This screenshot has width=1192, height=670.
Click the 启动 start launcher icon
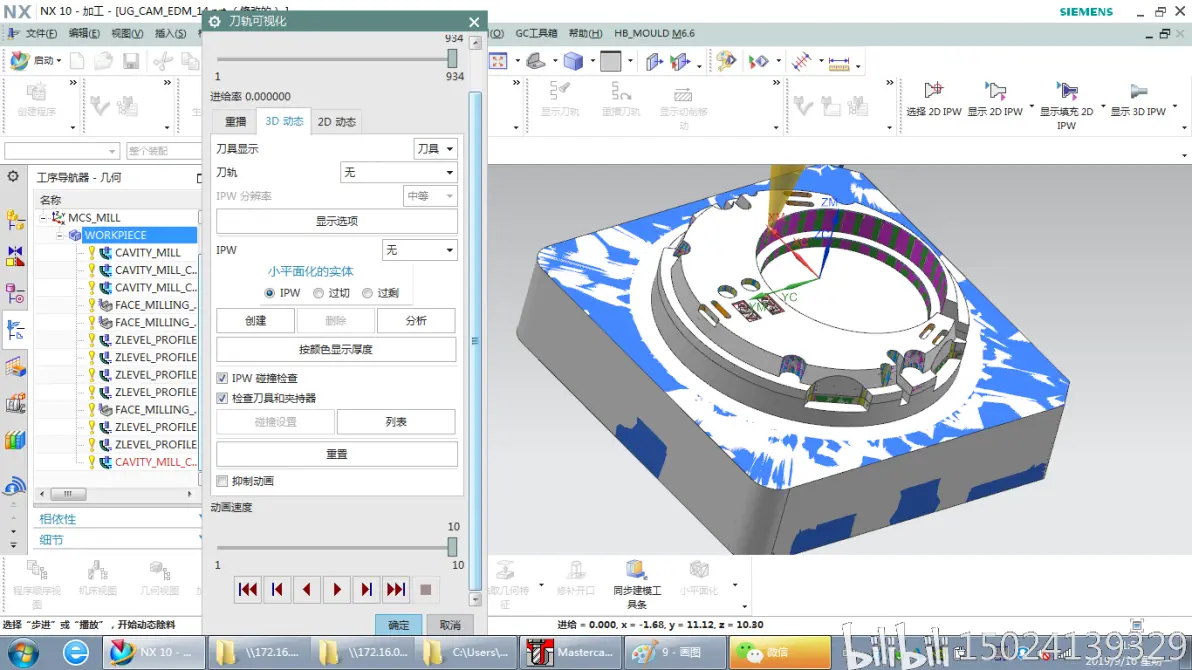pyautogui.click(x=34, y=60)
